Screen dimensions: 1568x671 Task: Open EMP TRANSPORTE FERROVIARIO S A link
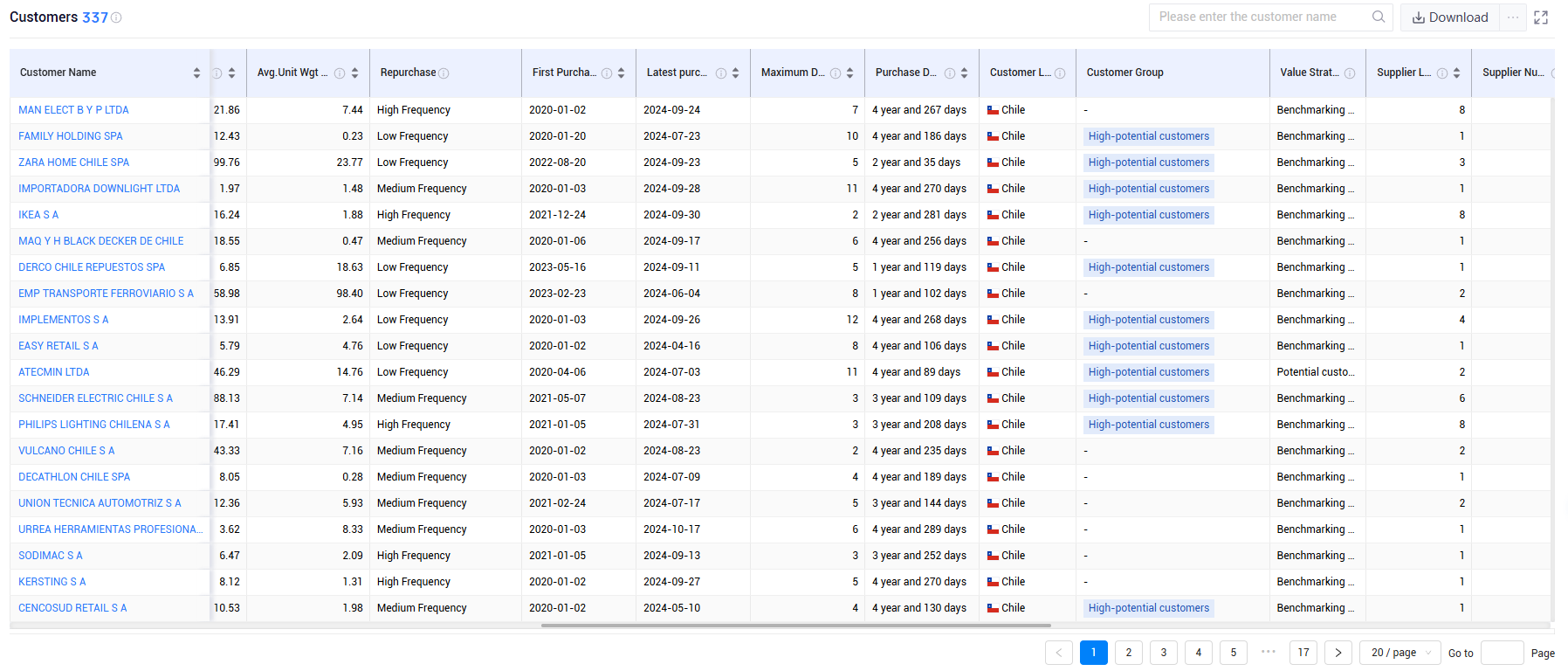pos(107,294)
